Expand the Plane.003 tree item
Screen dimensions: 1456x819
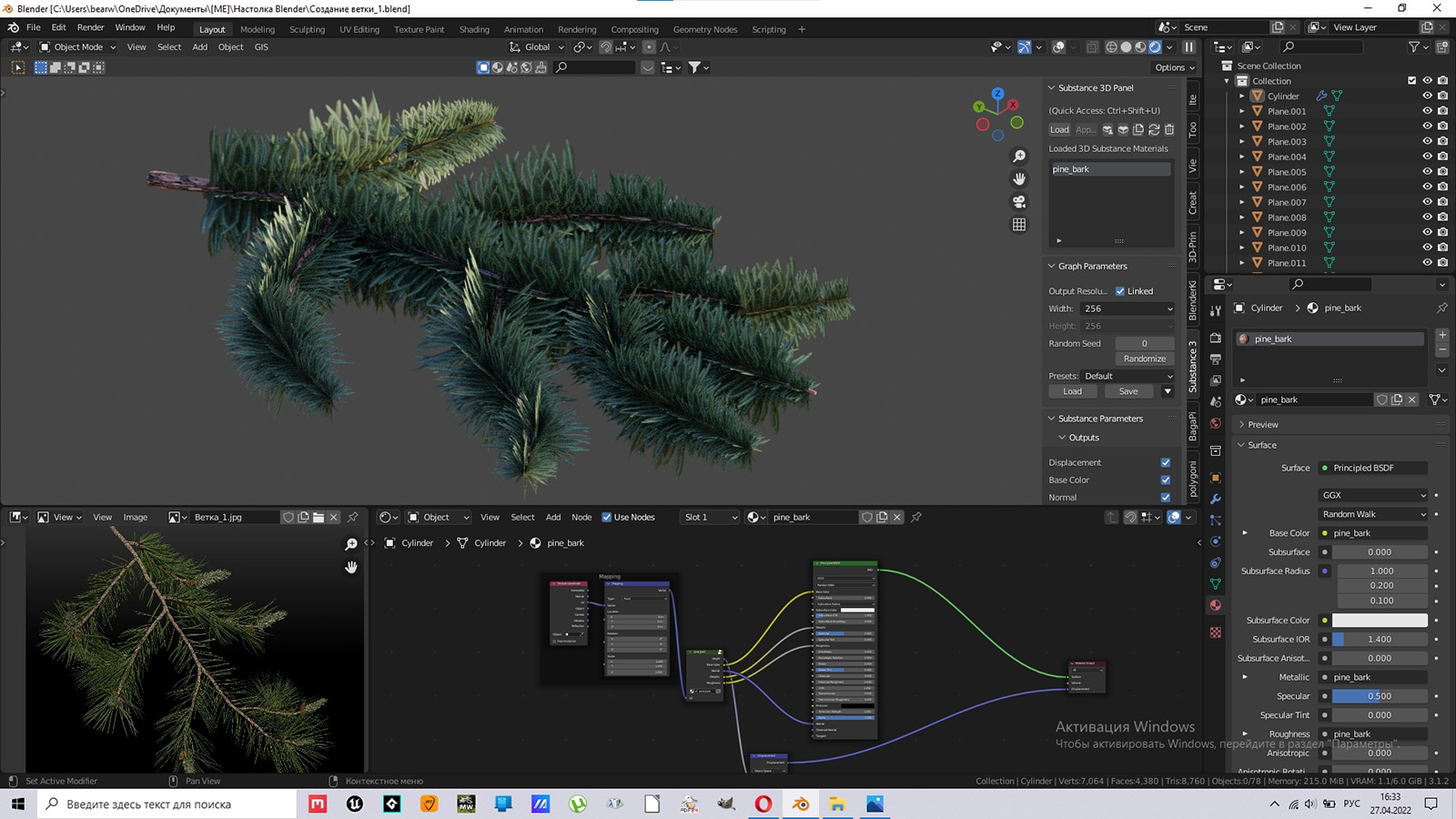click(1242, 142)
